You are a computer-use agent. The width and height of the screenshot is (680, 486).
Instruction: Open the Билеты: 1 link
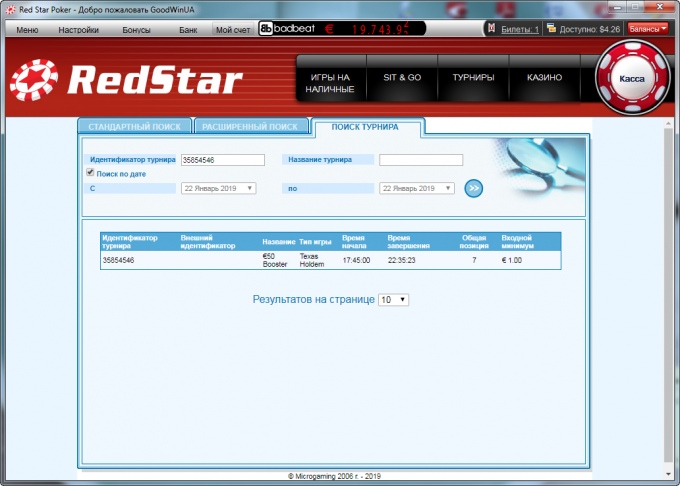click(x=520, y=29)
